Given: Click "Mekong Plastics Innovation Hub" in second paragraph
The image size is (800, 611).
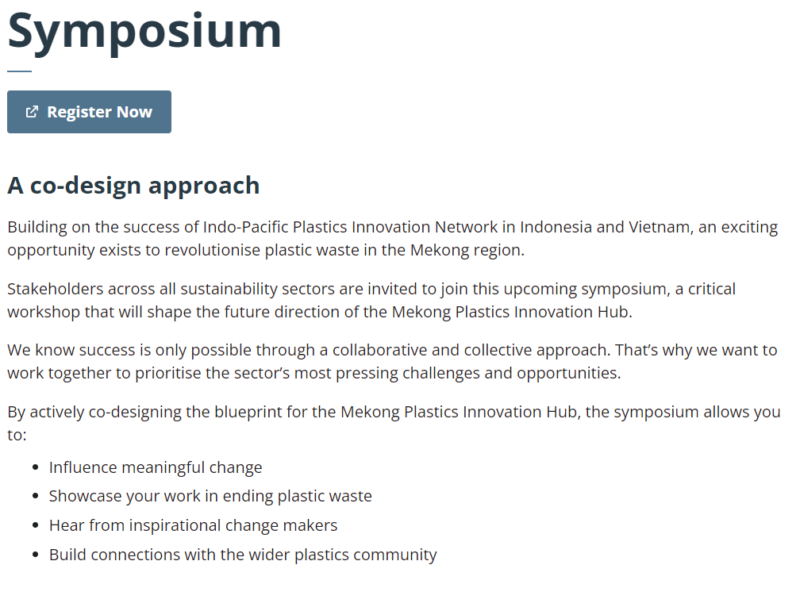Looking at the screenshot, I should click(510, 312).
